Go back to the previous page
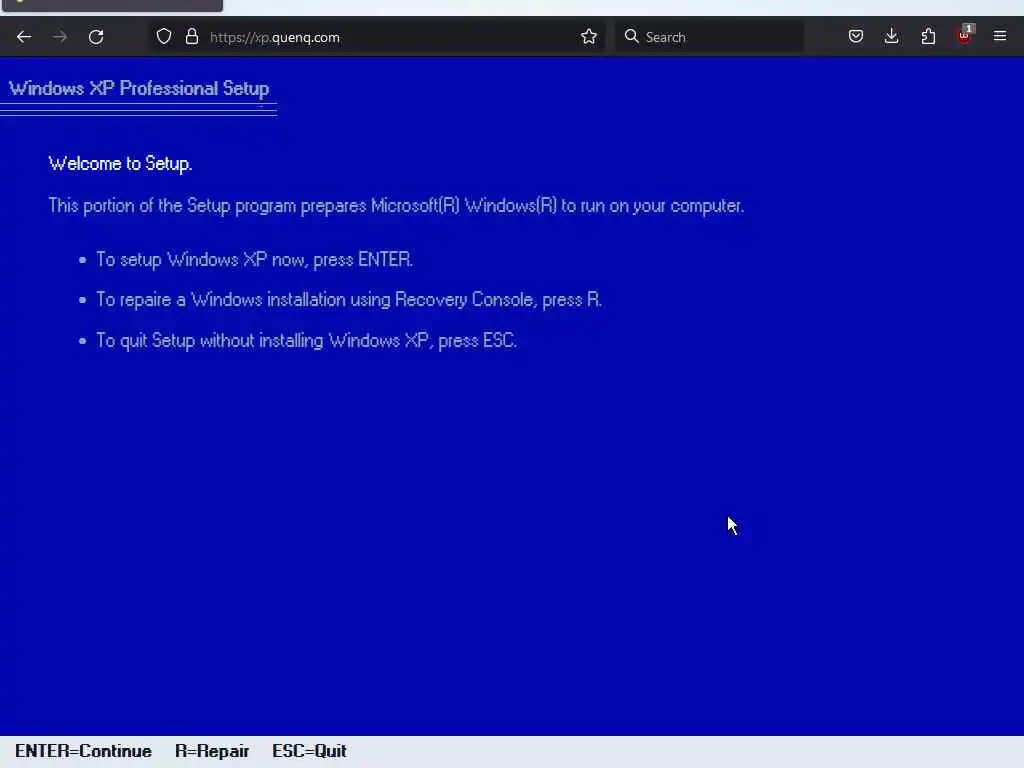 coord(24,37)
